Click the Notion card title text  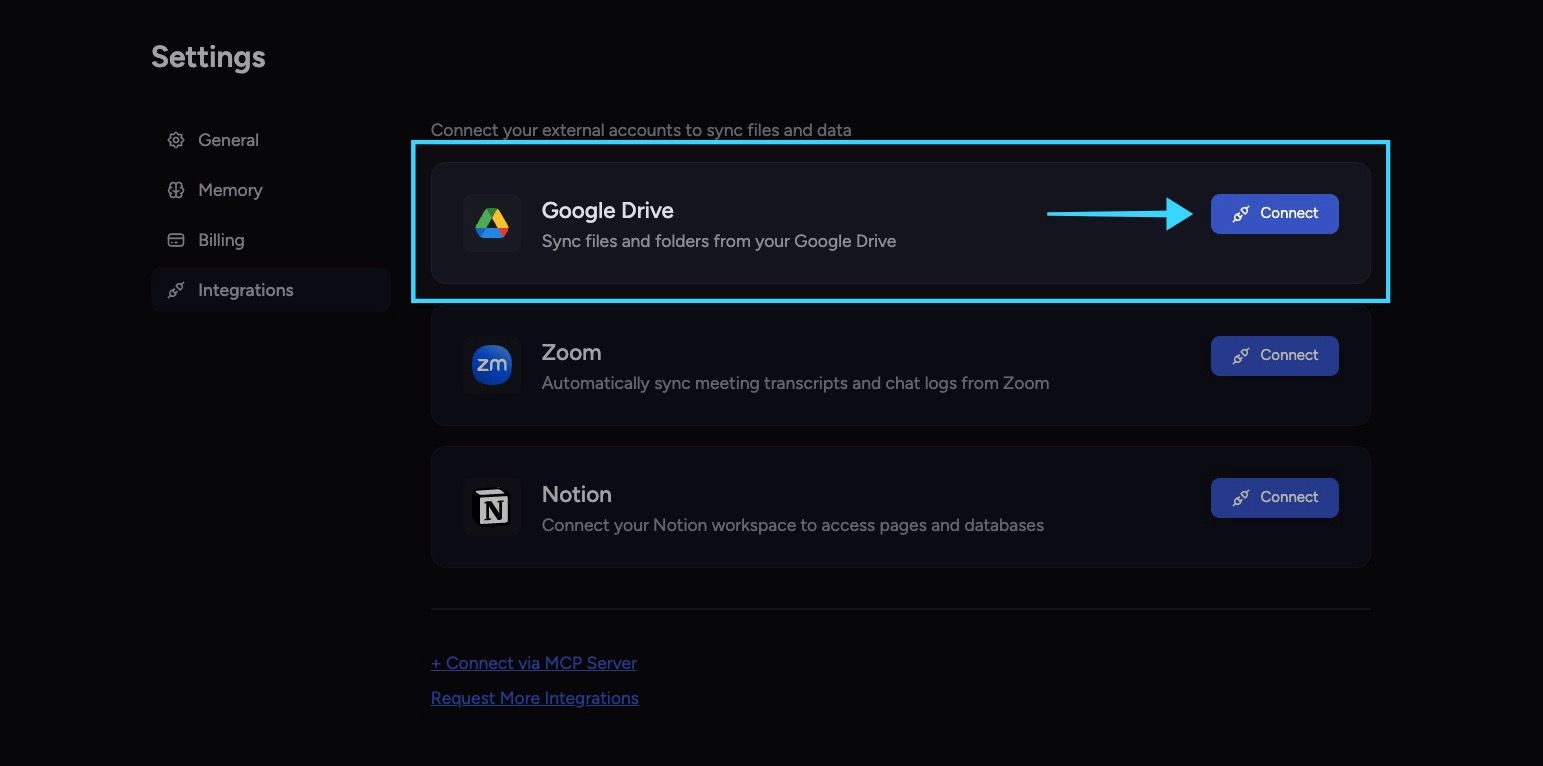577,494
